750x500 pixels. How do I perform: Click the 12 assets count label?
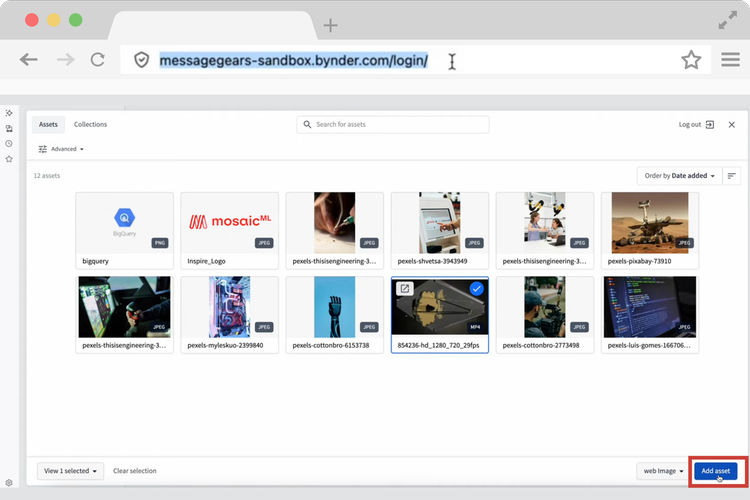(46, 176)
